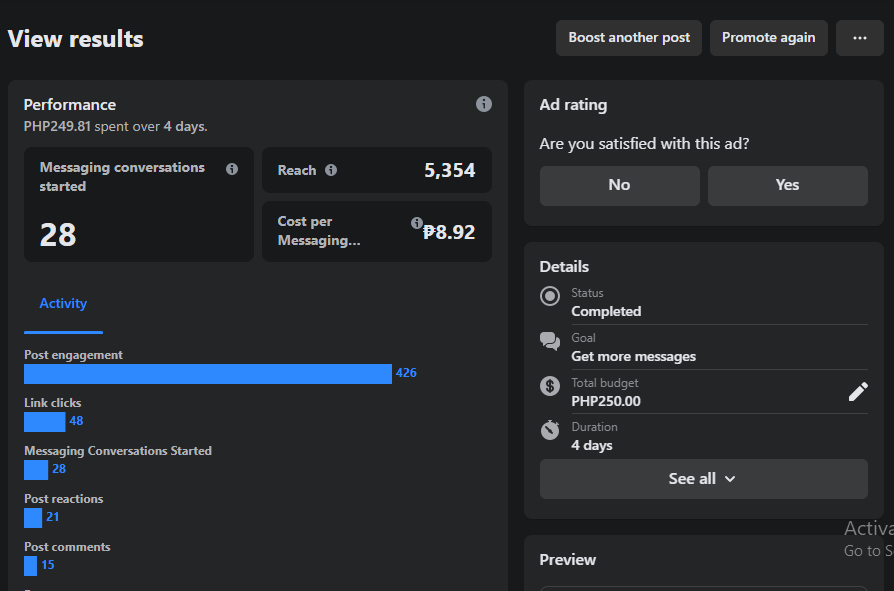Image resolution: width=894 pixels, height=591 pixels.
Task: Click the Performance info icon
Action: [484, 104]
